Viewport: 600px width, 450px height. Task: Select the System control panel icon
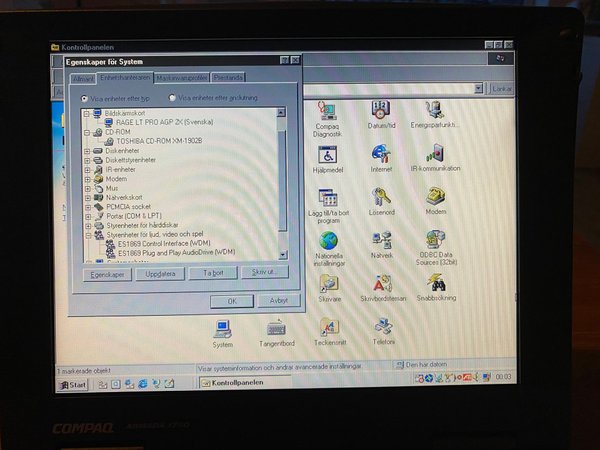pyautogui.click(x=222, y=334)
